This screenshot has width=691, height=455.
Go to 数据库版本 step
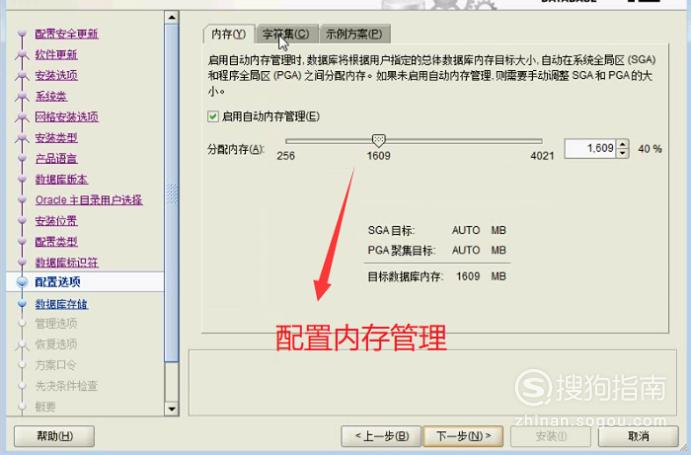point(61,179)
